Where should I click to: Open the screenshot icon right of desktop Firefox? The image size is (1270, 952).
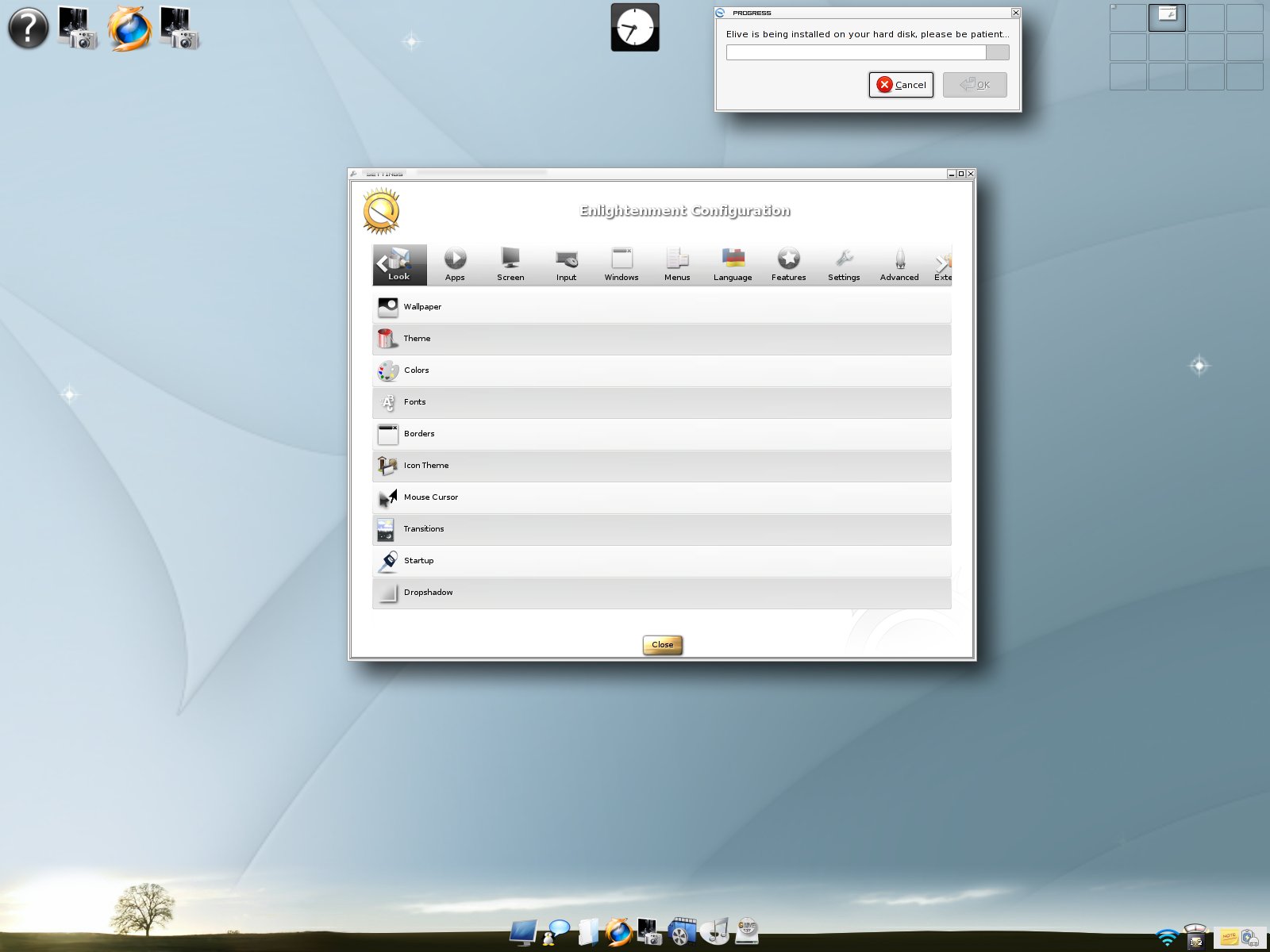point(179,29)
